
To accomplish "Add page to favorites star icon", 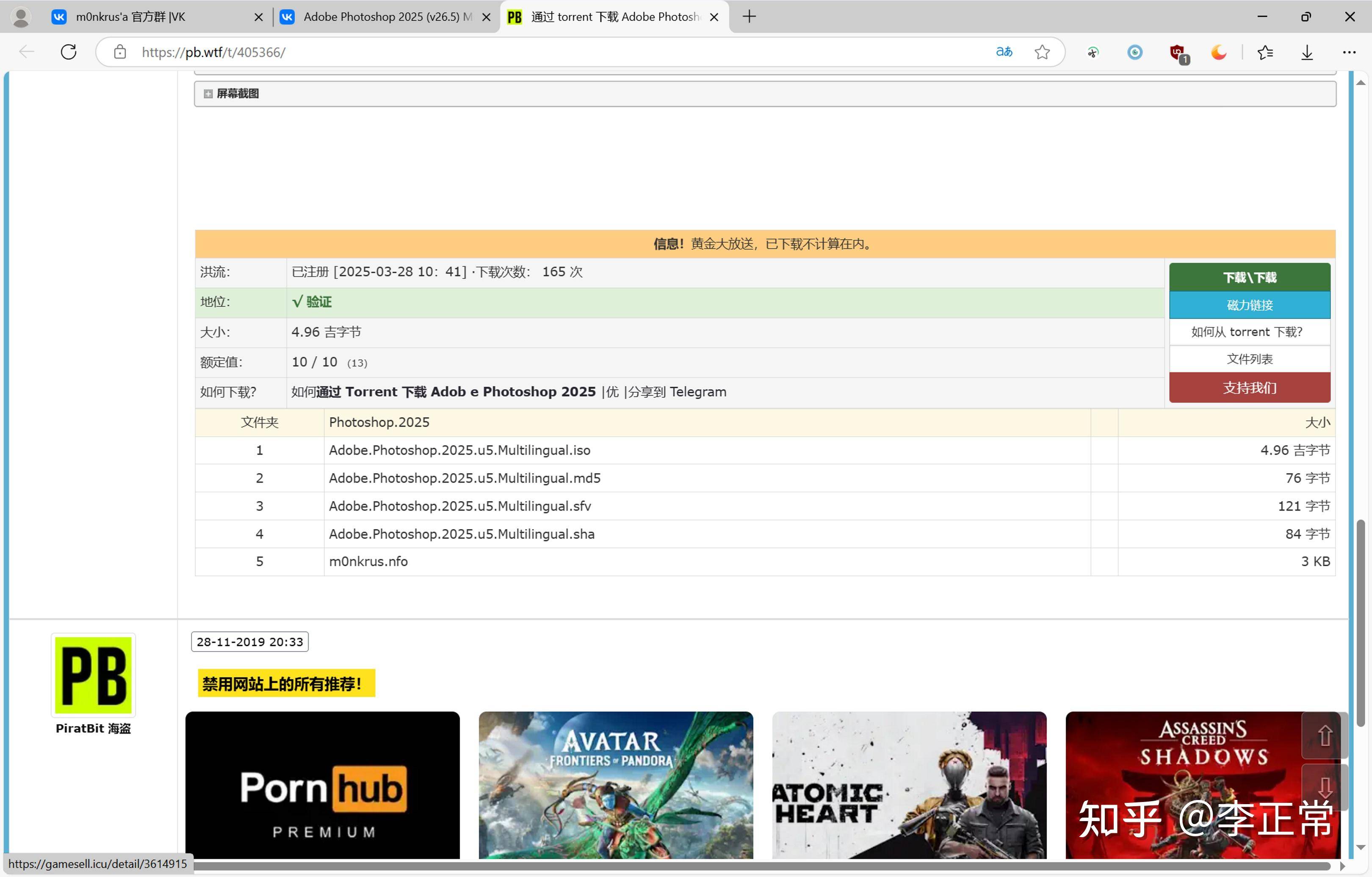I will pyautogui.click(x=1042, y=52).
